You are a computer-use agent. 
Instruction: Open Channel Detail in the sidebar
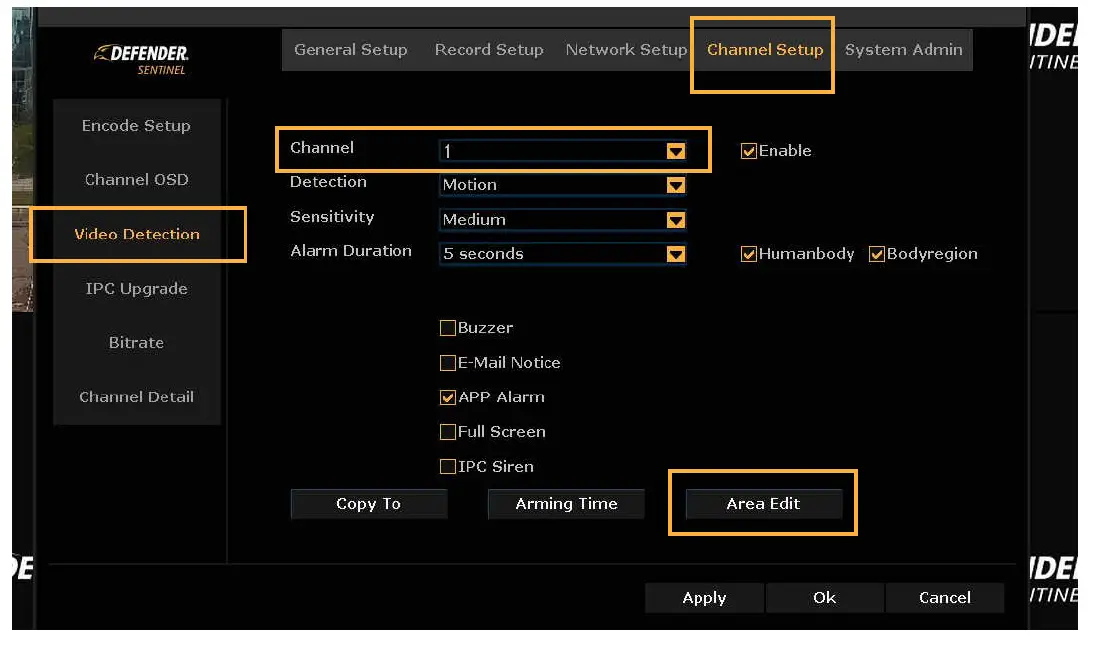[137, 397]
